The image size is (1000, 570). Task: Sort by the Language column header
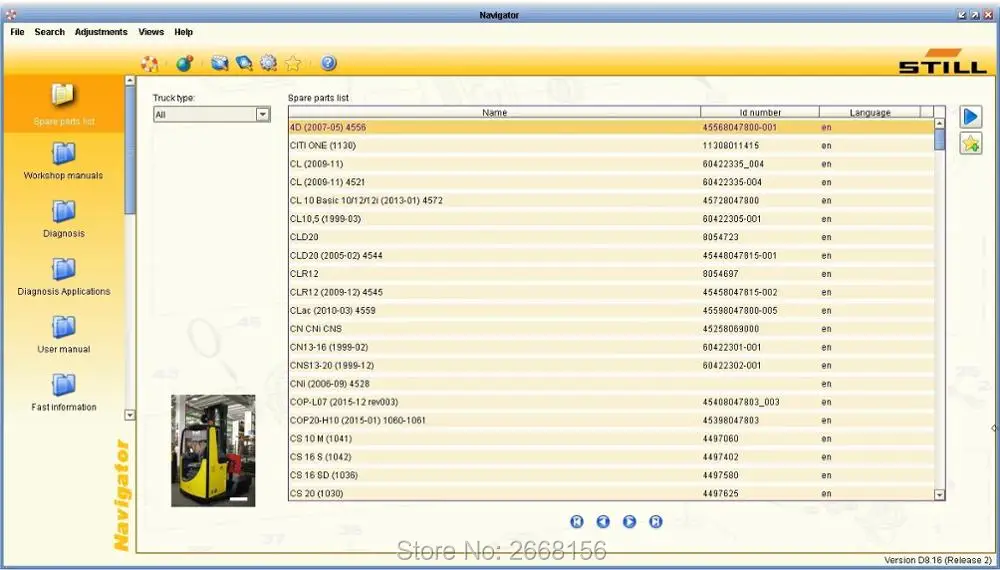(x=870, y=112)
